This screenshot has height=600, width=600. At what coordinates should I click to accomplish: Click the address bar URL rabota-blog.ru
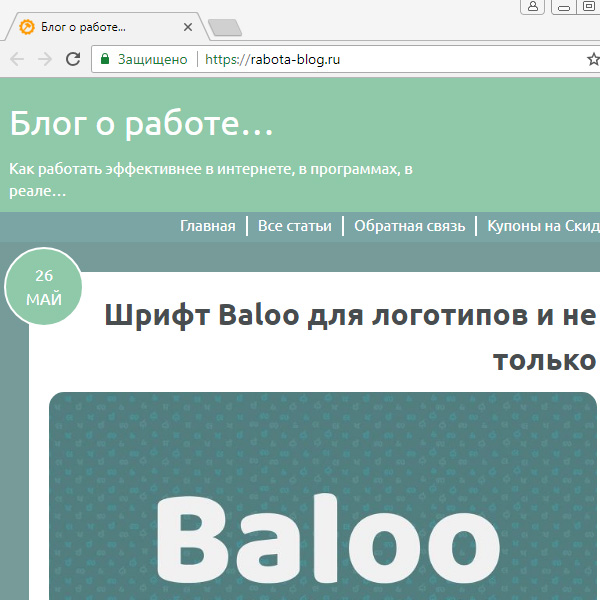272,59
